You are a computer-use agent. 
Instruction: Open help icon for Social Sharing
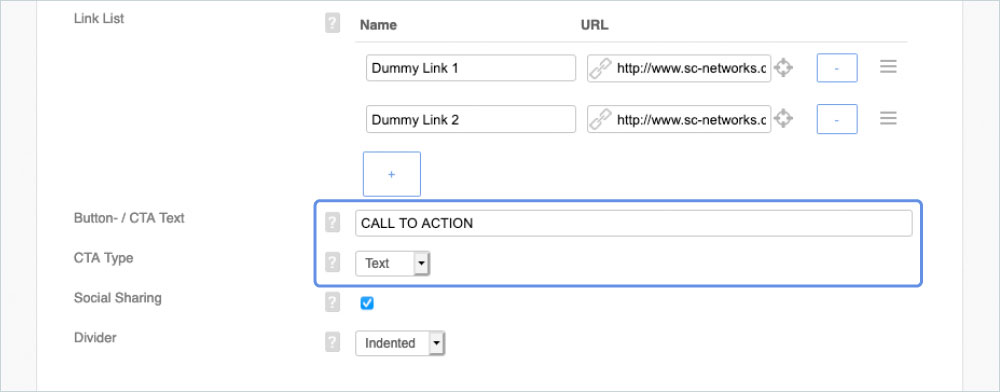click(x=332, y=303)
